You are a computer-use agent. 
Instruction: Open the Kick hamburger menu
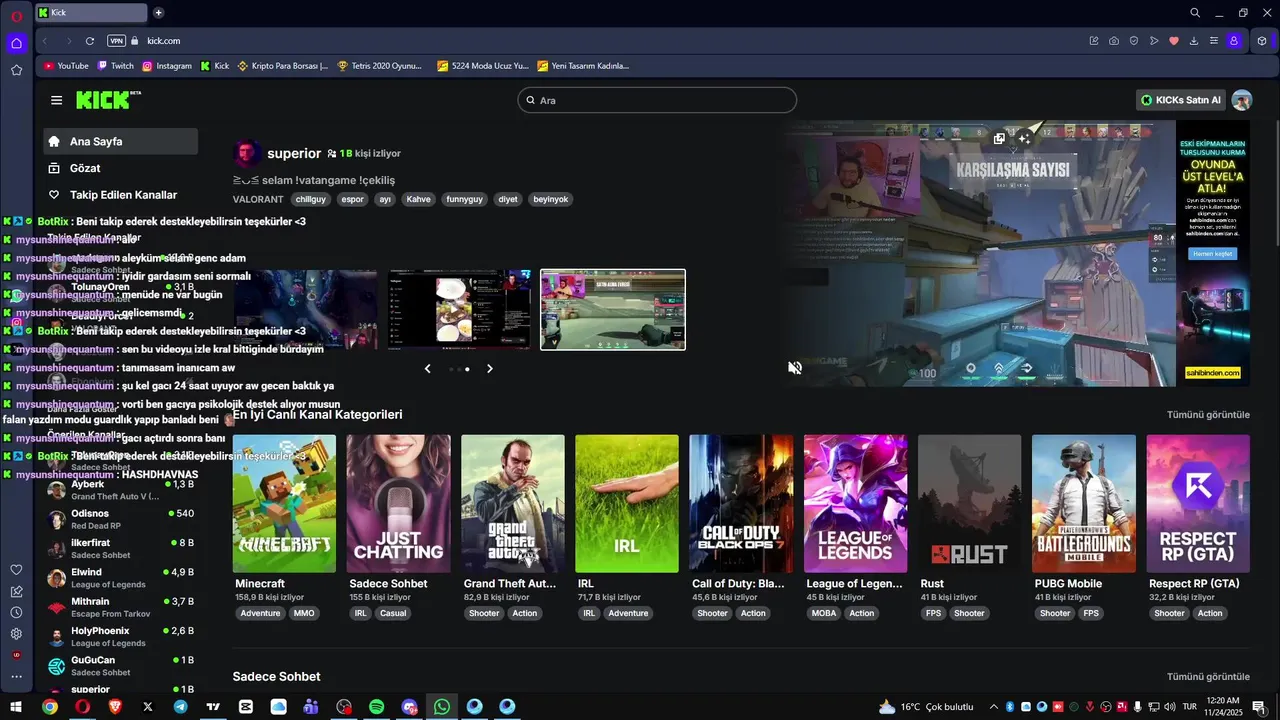point(57,100)
